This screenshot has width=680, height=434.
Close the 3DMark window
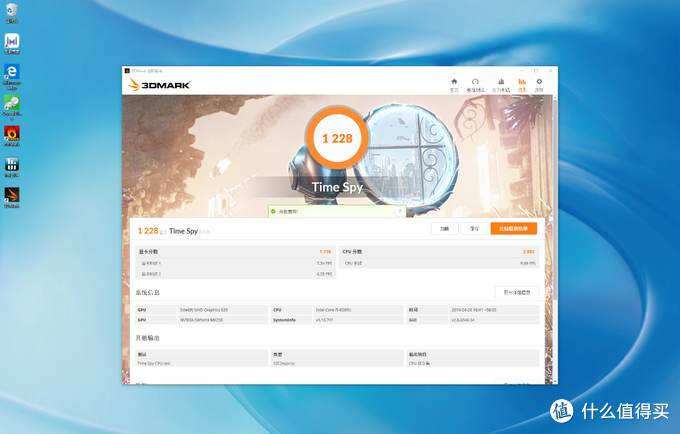(x=550, y=71)
